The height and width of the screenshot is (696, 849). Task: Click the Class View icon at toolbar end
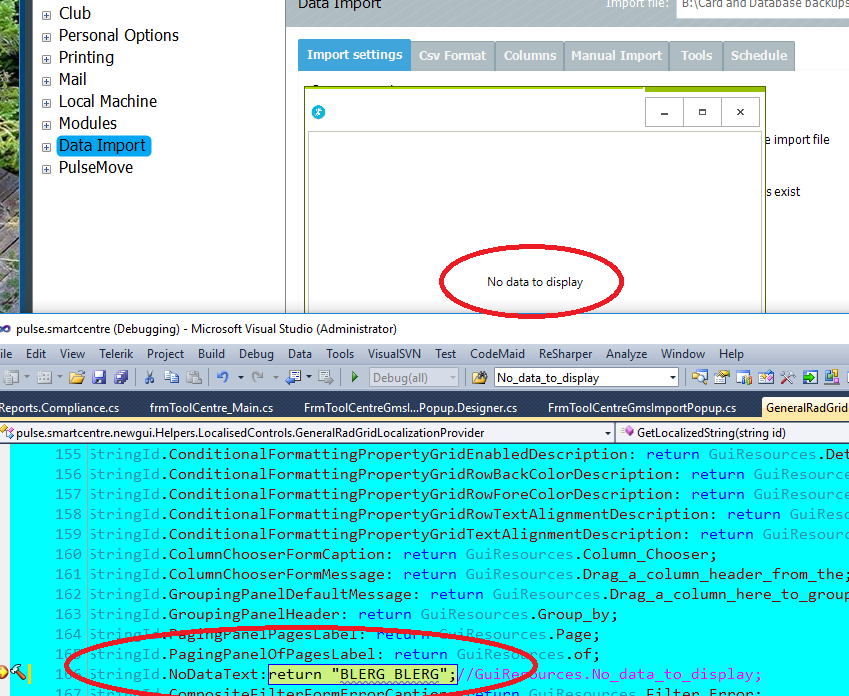pos(832,378)
